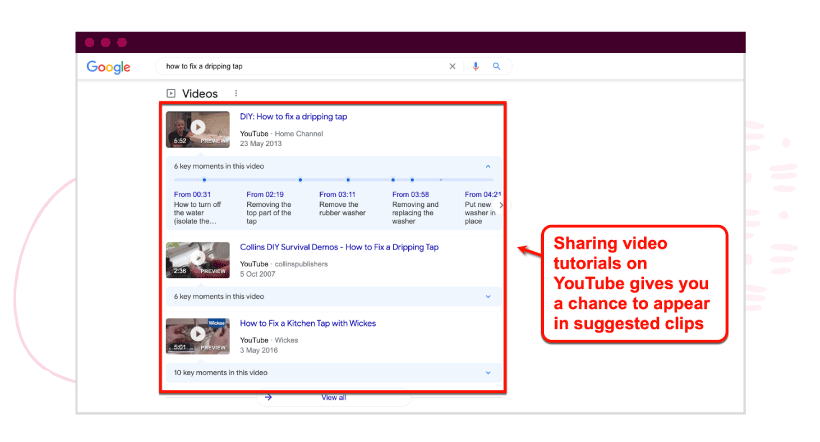Open 'DIY: How to fix a dripping tap' link
Image resolution: width=820 pixels, height=442 pixels.
pos(293,117)
